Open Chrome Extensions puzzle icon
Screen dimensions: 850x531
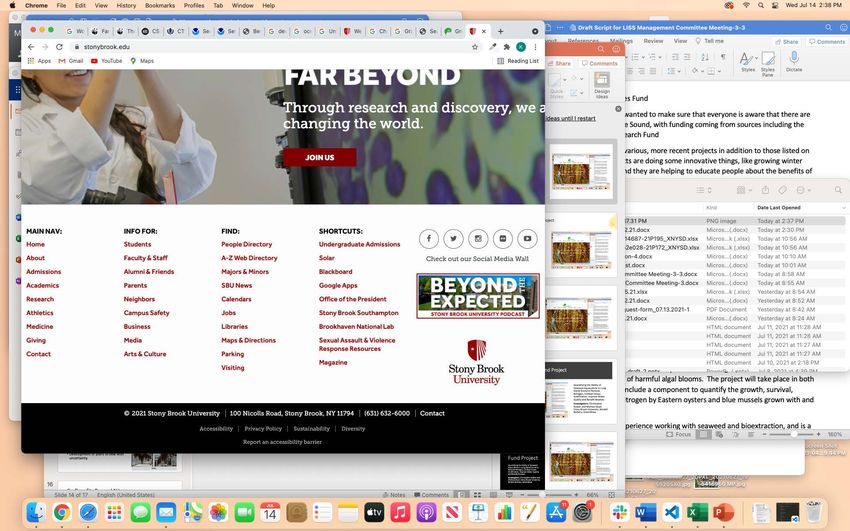[507, 47]
